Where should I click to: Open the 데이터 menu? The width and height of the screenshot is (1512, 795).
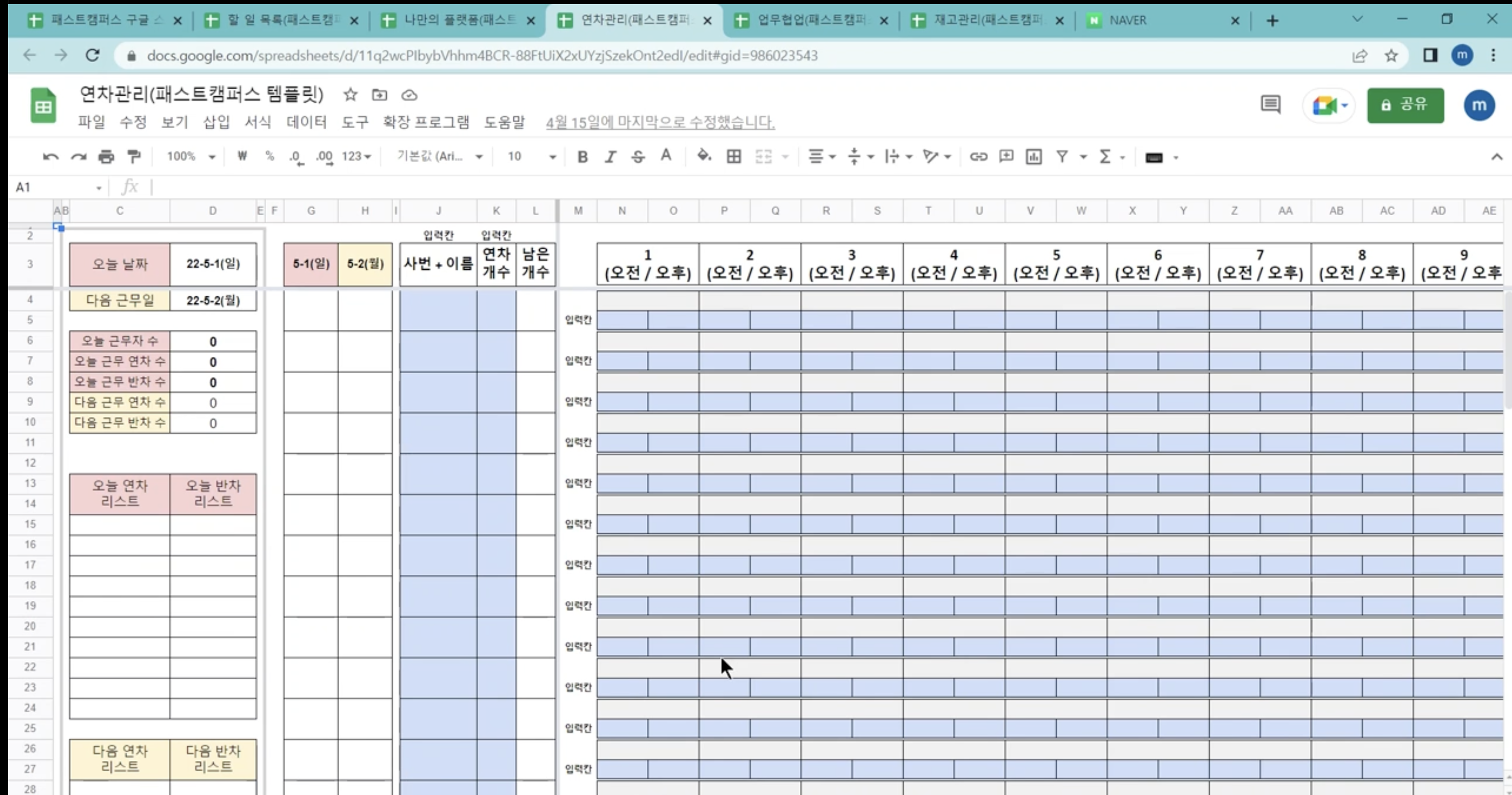click(306, 122)
